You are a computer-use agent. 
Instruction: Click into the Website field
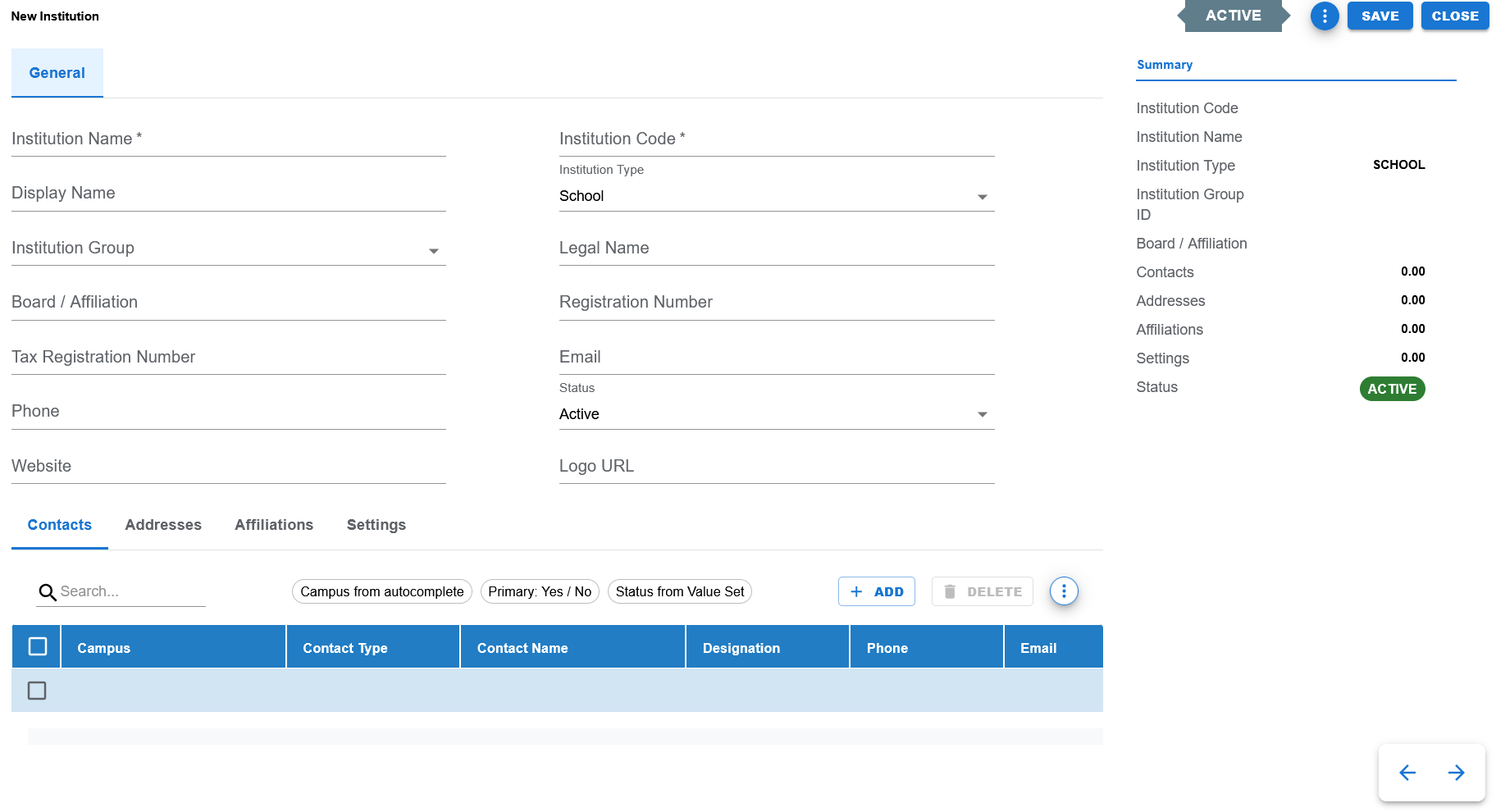[229, 467]
